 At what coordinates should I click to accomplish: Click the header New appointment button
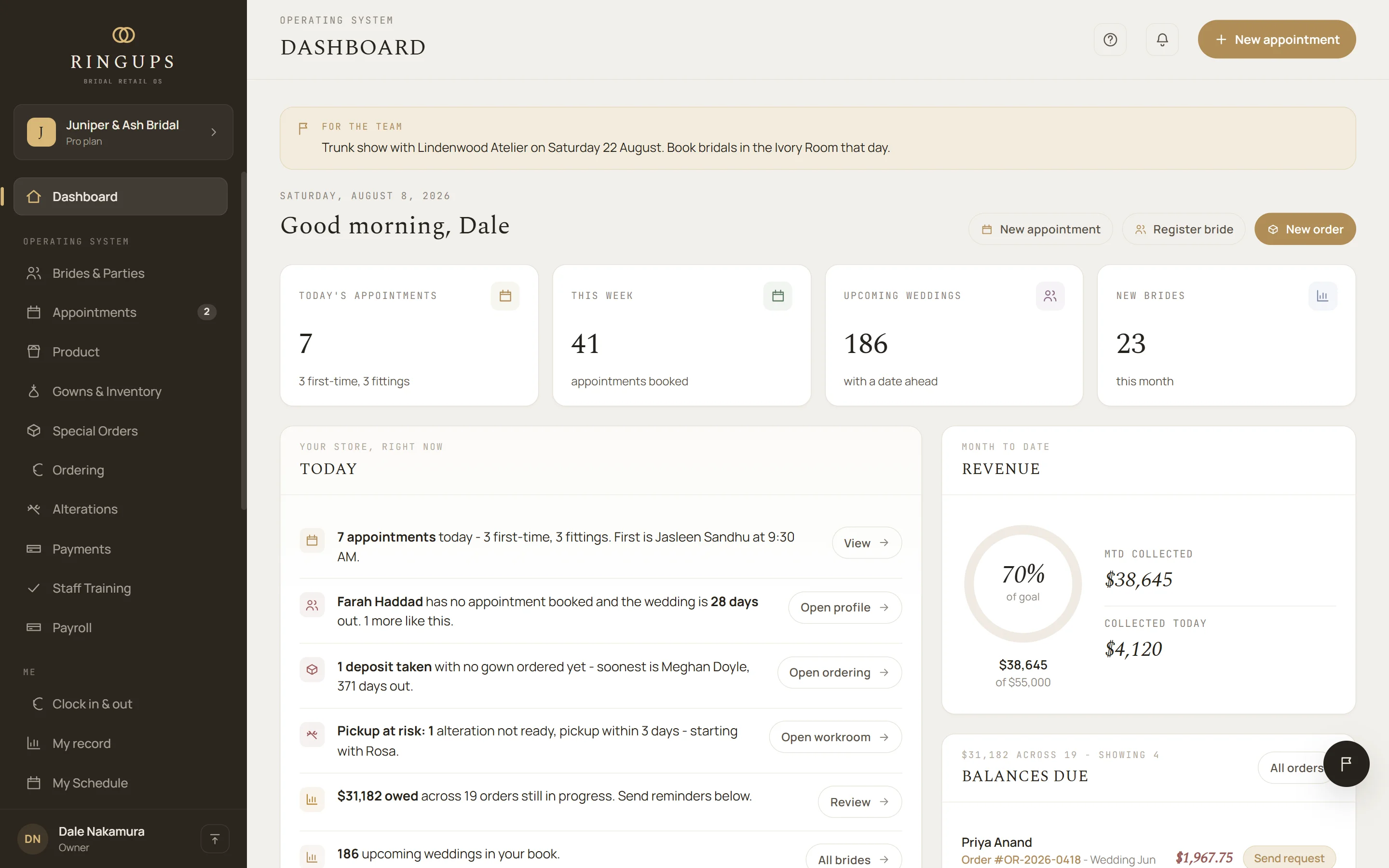1277,40
